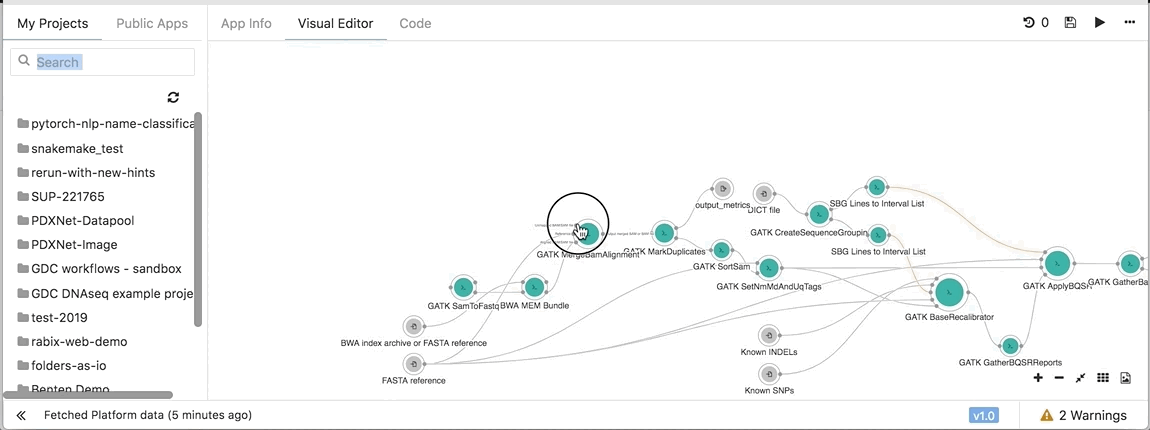
Task: Switch to the Public Apps tab
Action: (152, 23)
